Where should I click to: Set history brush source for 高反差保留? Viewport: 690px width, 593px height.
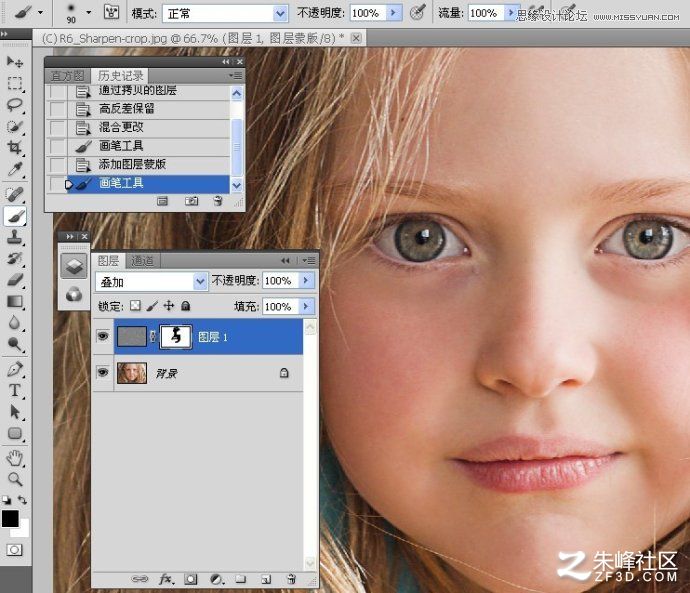coord(57,109)
